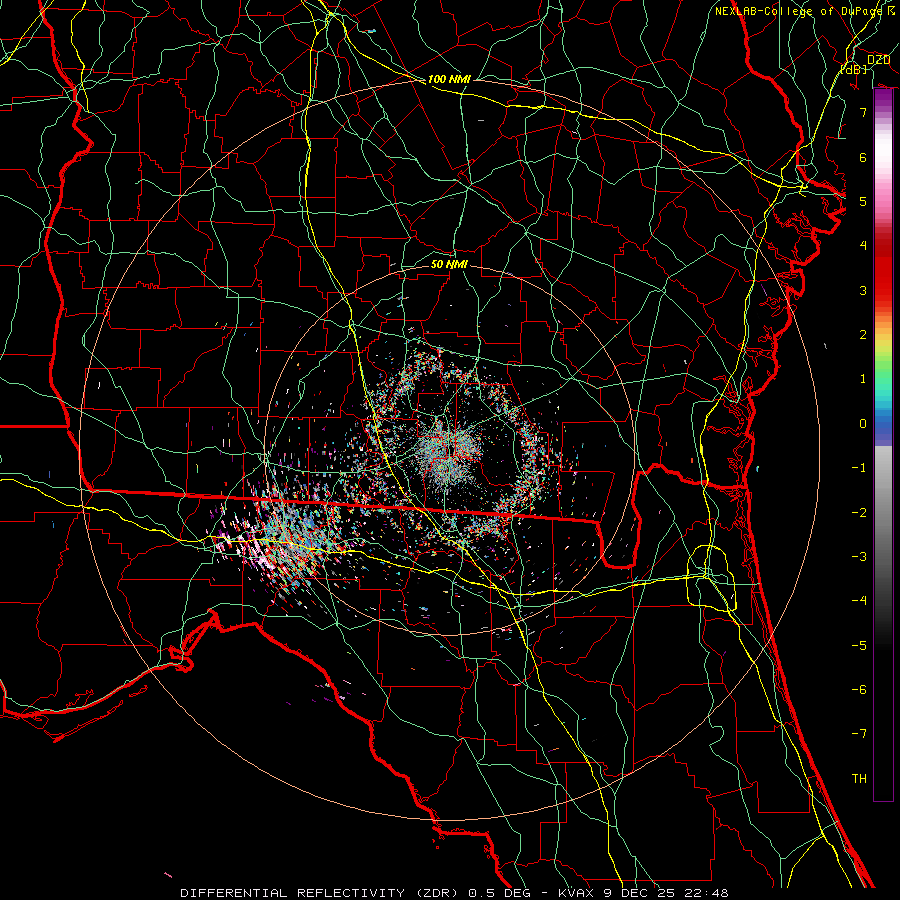Click the DIFFERENTIAL REFLECTIVITY (ZDR) caption text
900x900 pixels.
tap(321, 893)
